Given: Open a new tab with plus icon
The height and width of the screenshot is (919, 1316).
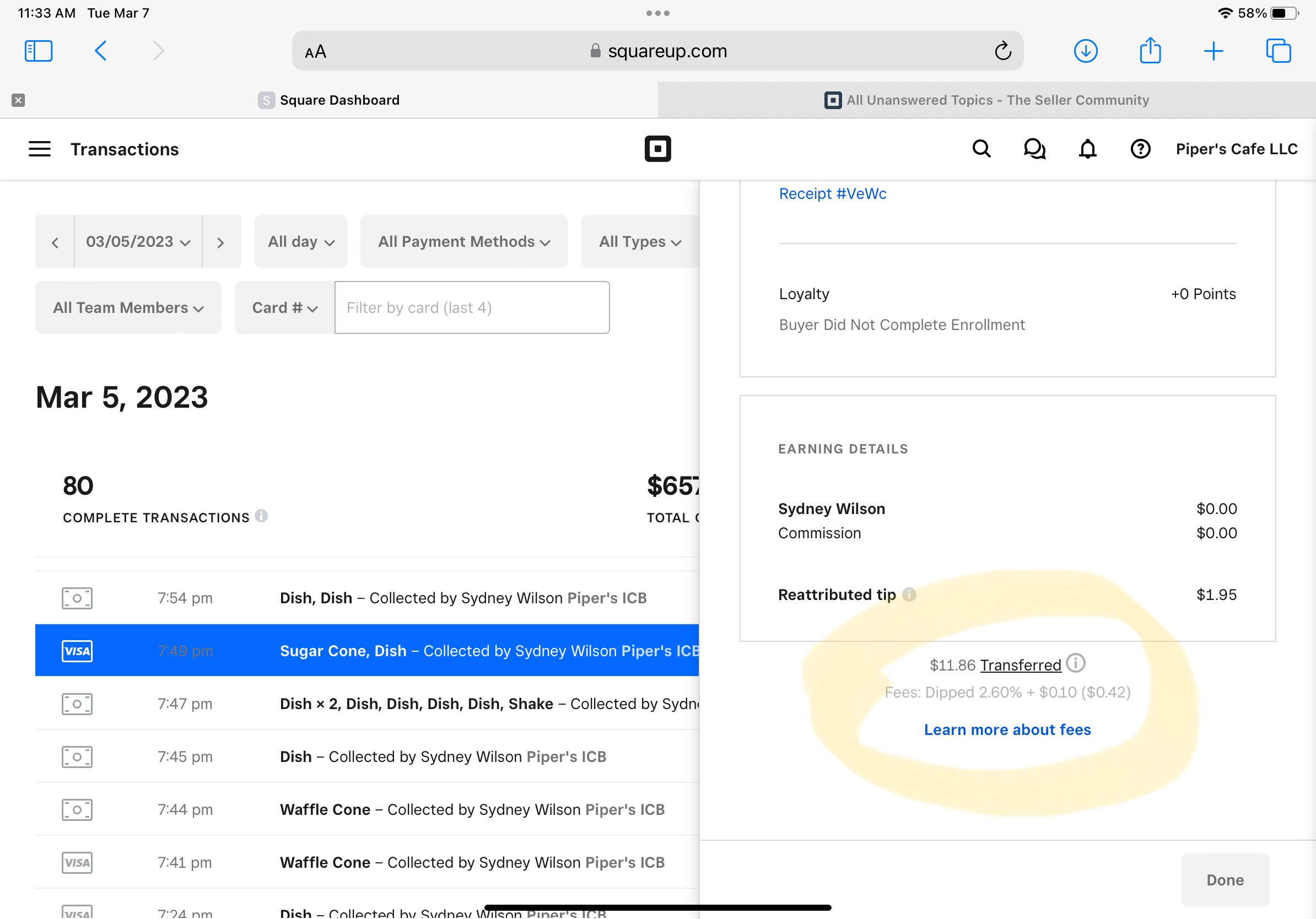Looking at the screenshot, I should [1213, 51].
